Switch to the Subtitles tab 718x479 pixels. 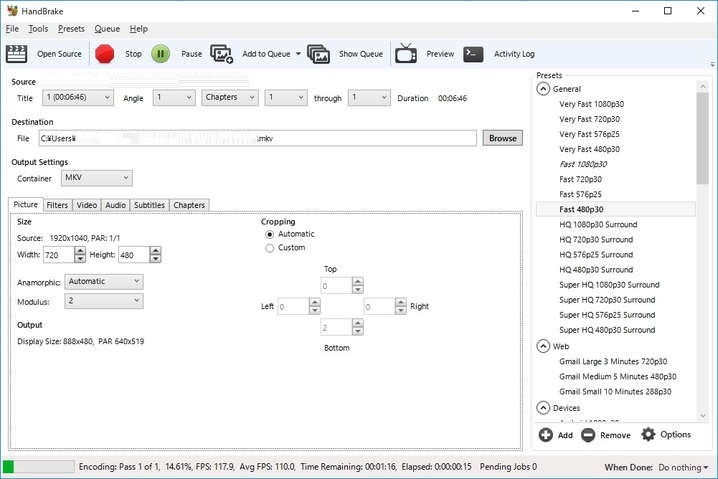pyautogui.click(x=149, y=205)
